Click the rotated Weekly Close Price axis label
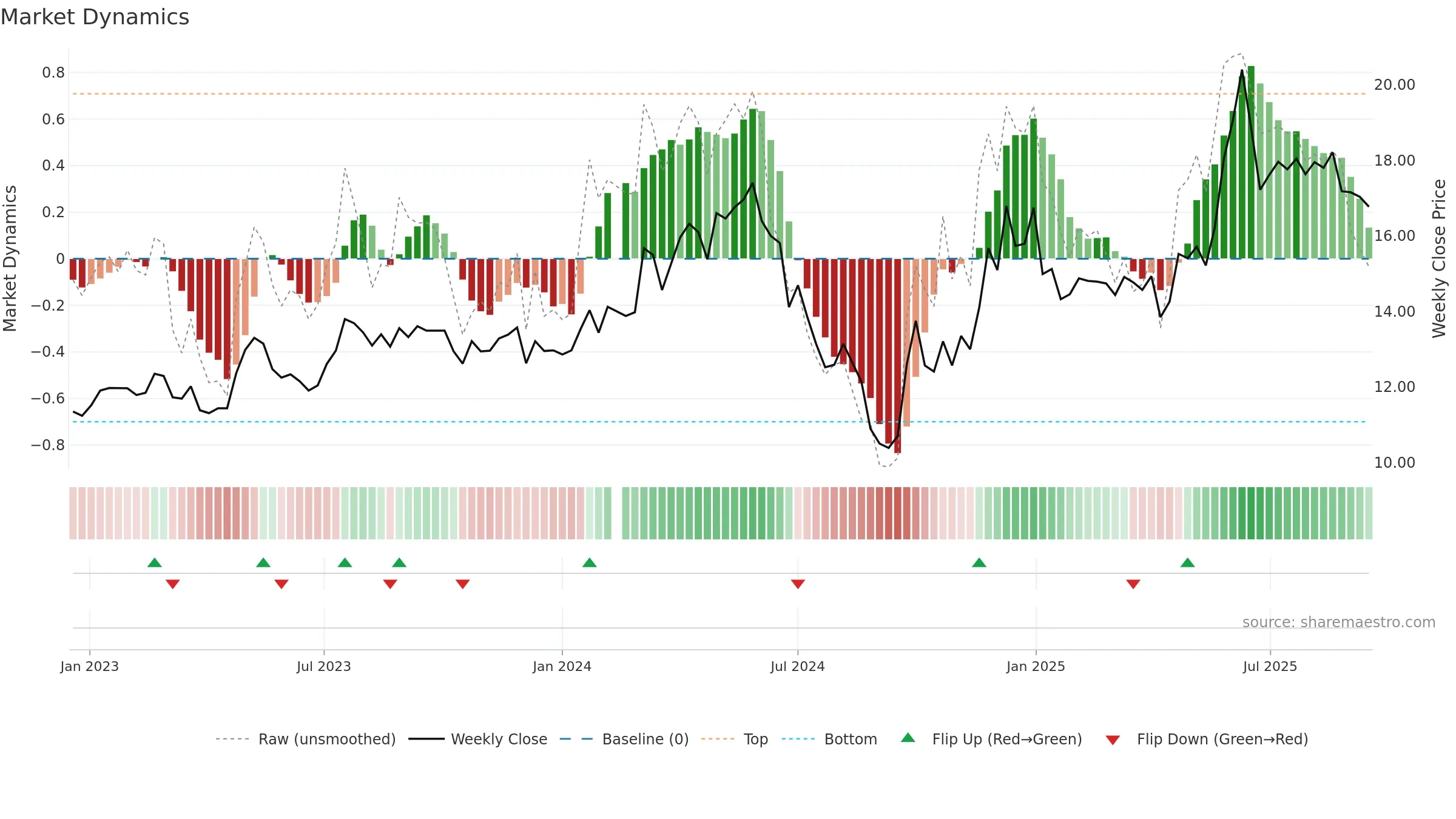 pyautogui.click(x=1439, y=258)
